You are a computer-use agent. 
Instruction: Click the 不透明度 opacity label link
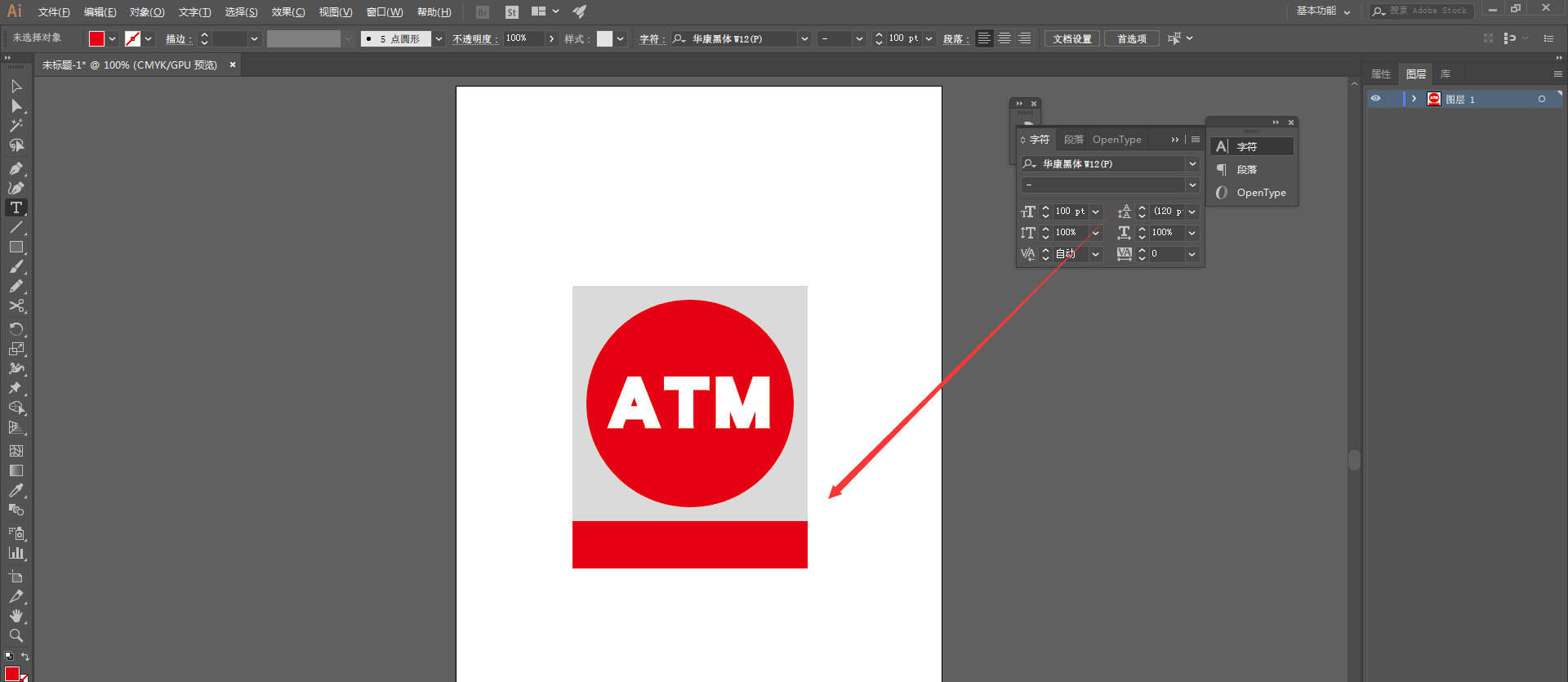pos(474,39)
